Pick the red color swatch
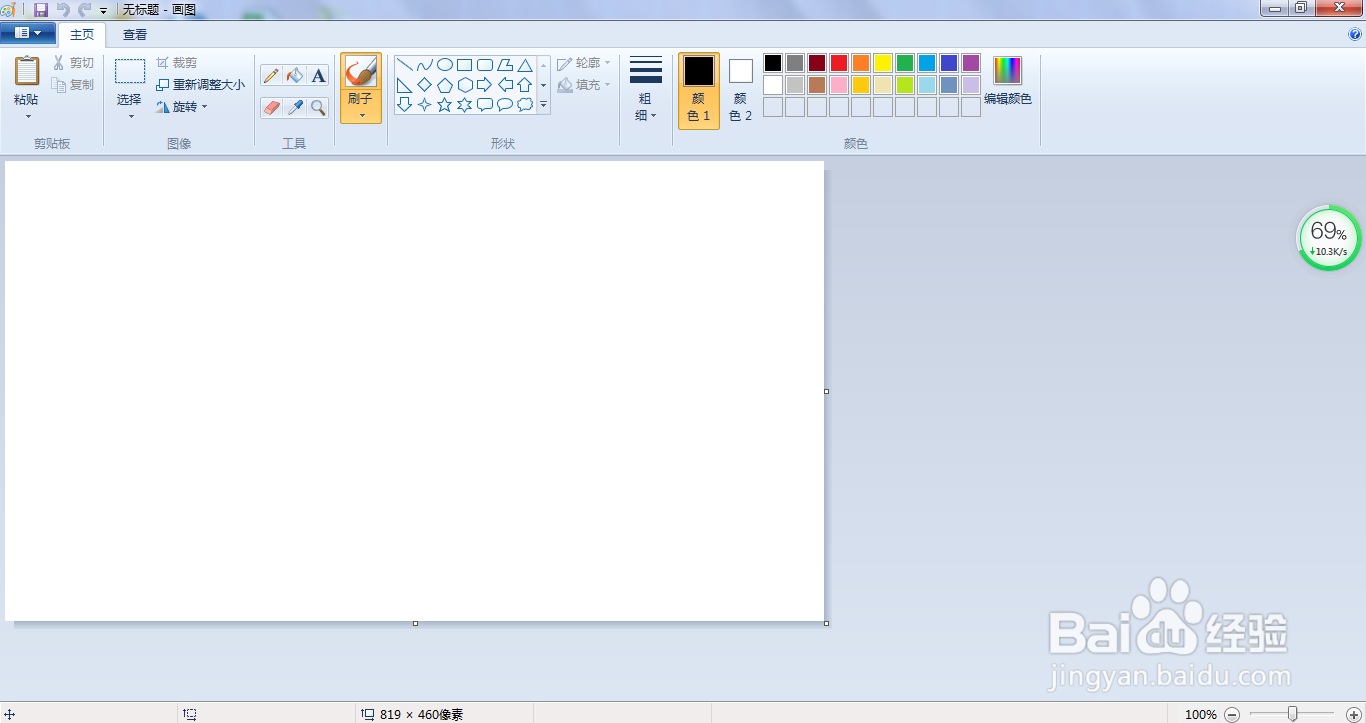The height and width of the screenshot is (723, 1366). 839,63
